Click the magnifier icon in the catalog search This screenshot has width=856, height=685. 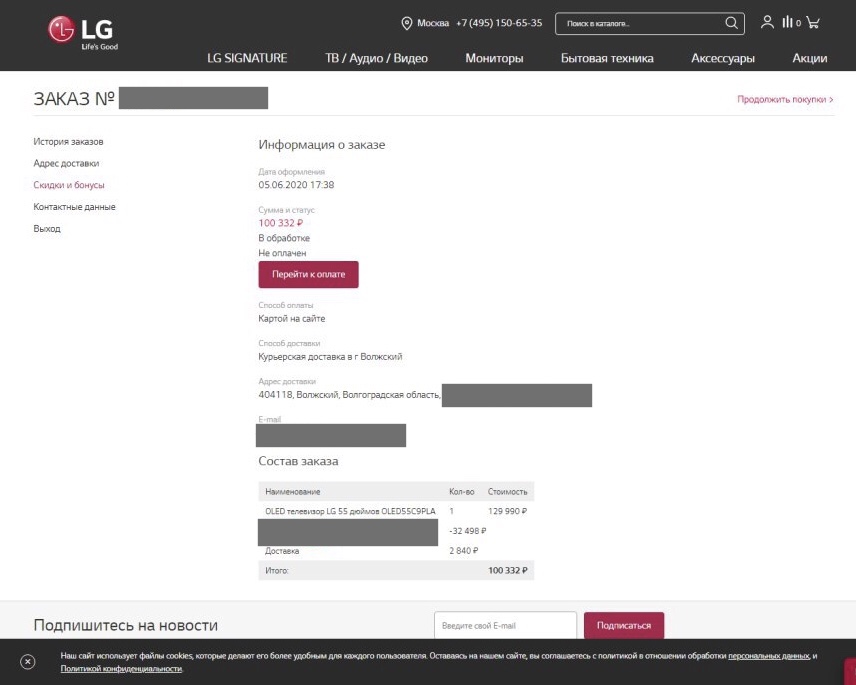pos(732,23)
